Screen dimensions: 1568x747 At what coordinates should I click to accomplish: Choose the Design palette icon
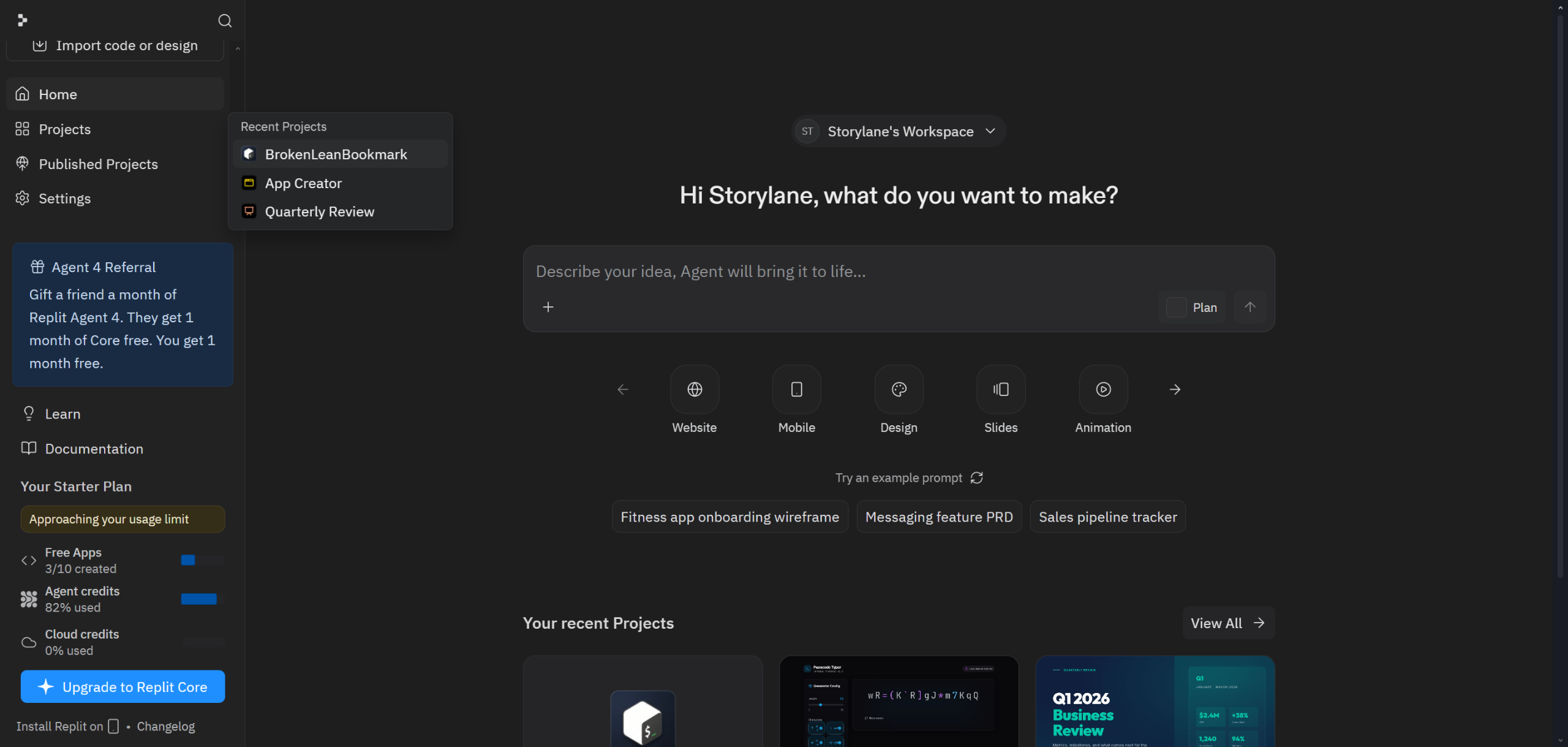(x=899, y=389)
